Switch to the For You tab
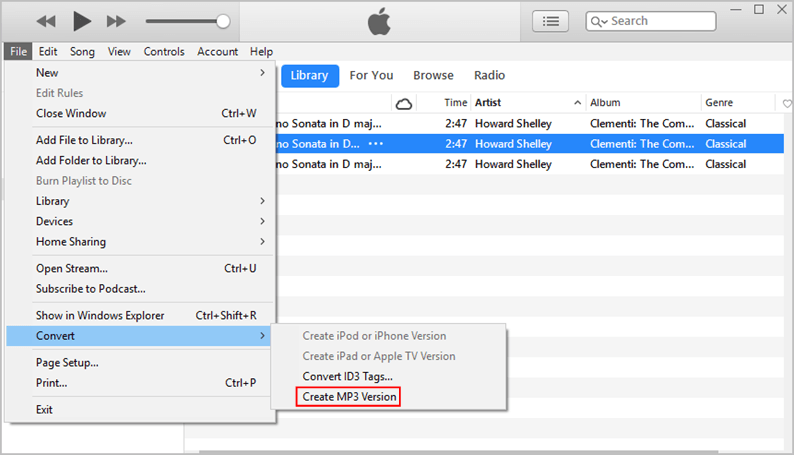The image size is (794, 455). click(x=371, y=75)
